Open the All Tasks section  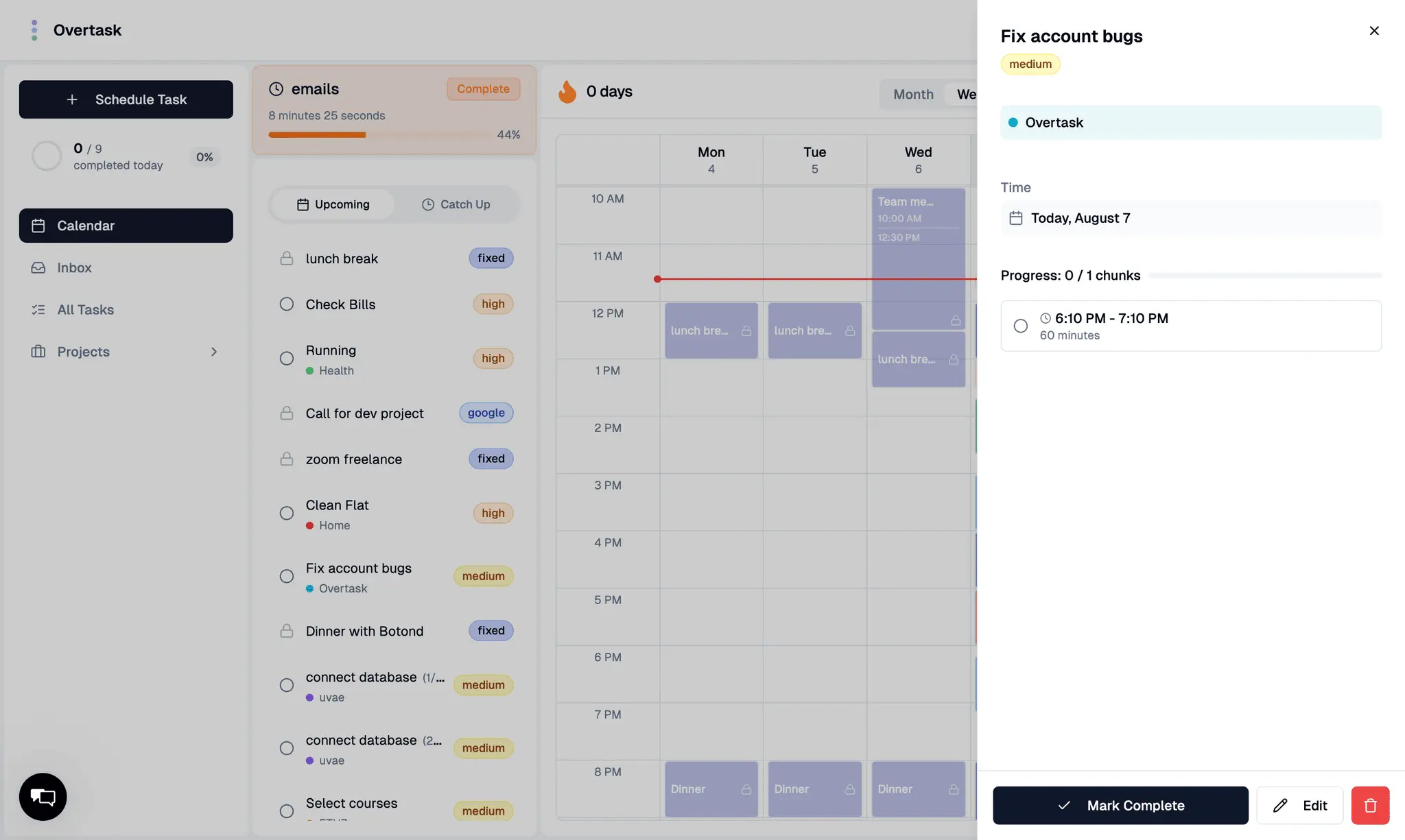(x=126, y=310)
